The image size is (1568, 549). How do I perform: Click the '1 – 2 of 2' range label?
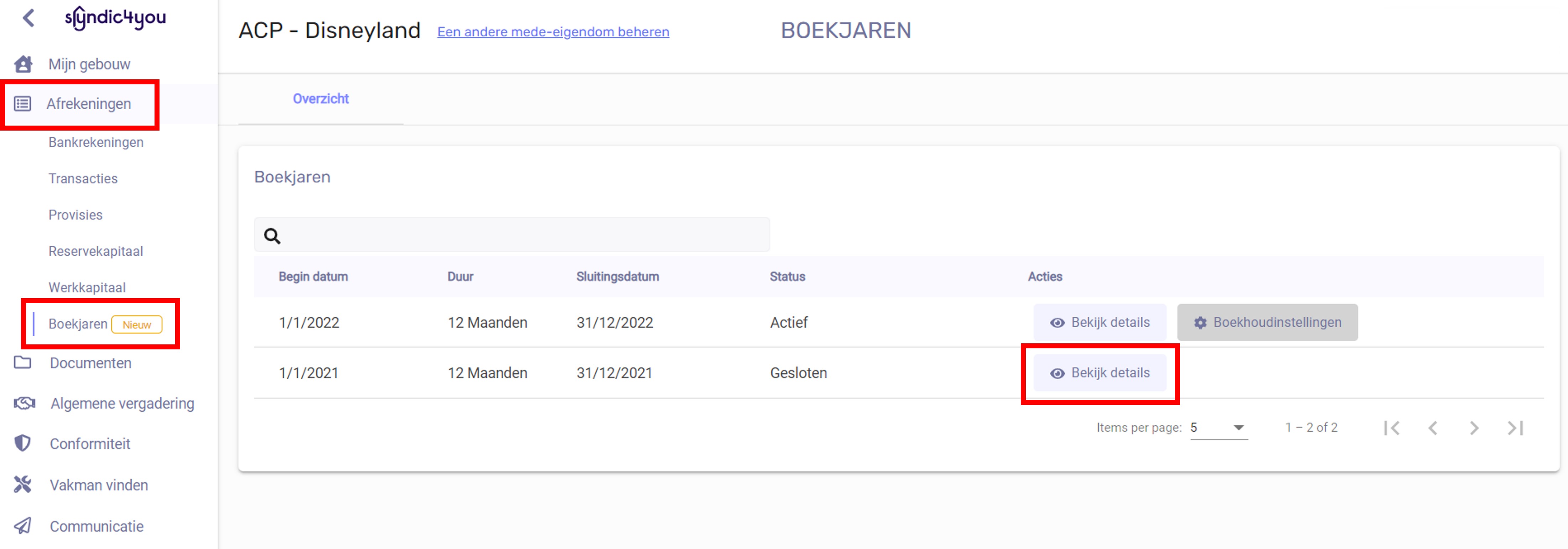coord(1311,427)
